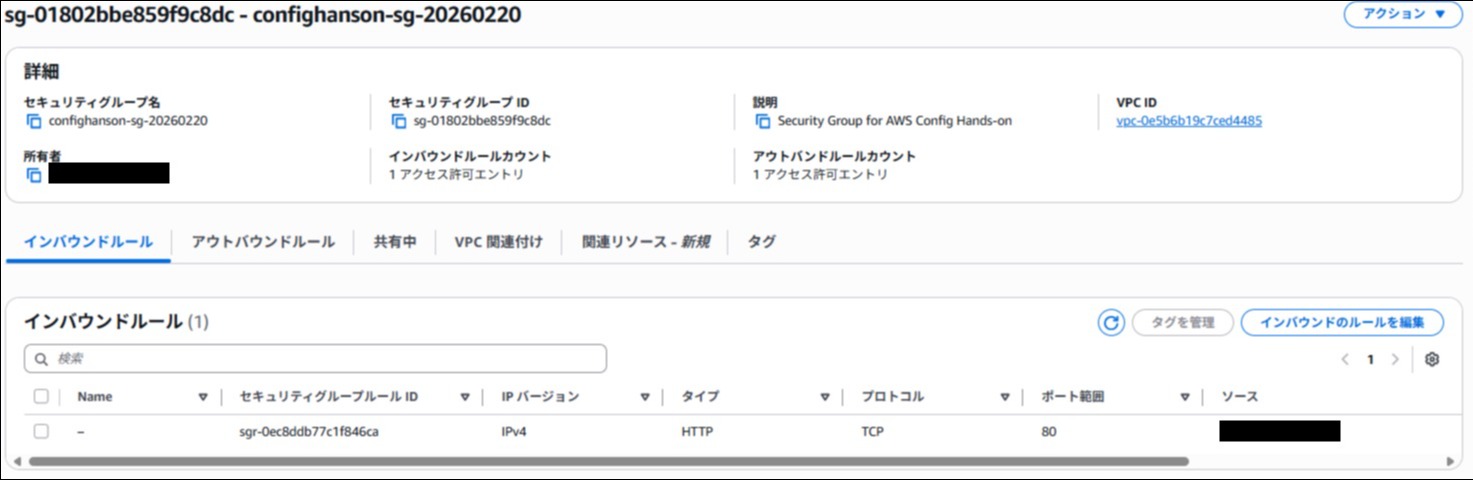Copy the security group description text
Viewport: 1473px width, 480px height.
(x=764, y=121)
